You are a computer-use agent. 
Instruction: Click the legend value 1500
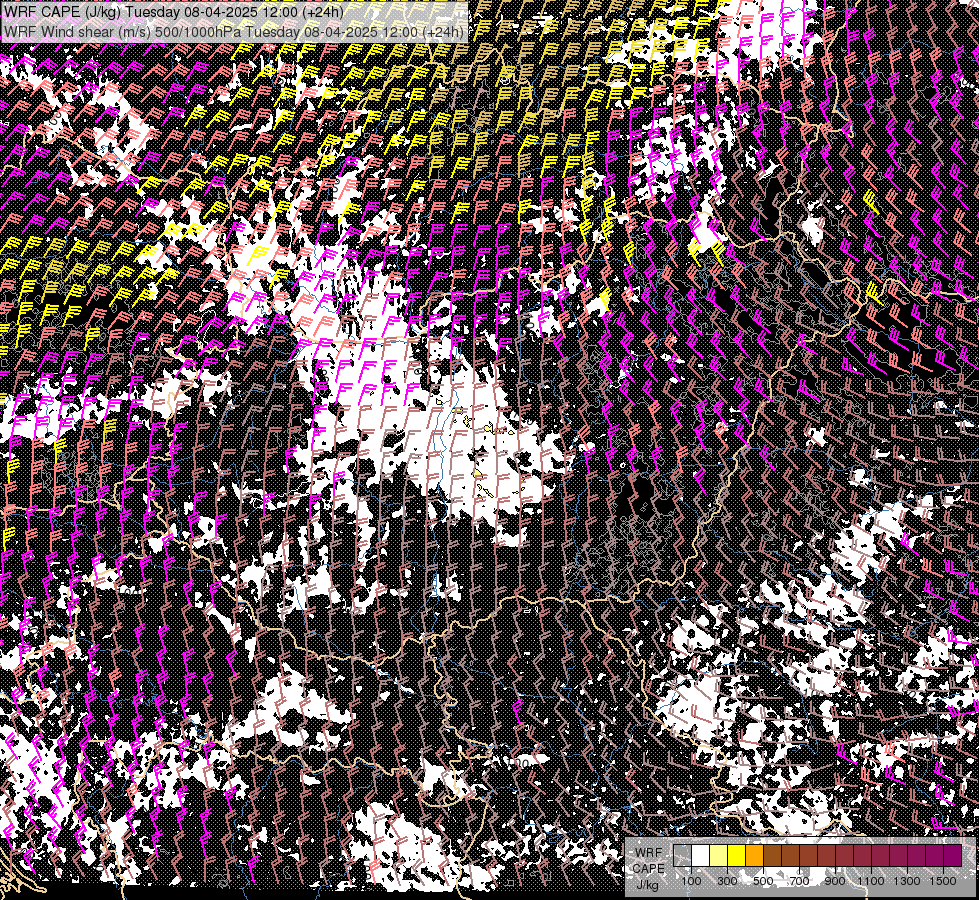click(x=943, y=881)
